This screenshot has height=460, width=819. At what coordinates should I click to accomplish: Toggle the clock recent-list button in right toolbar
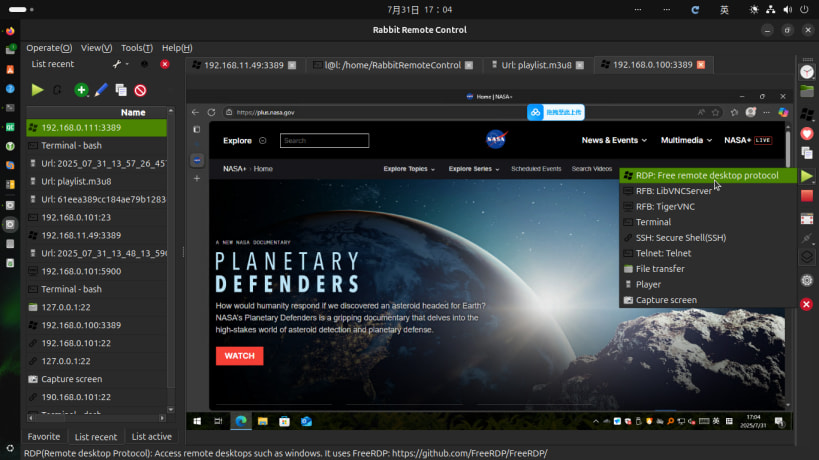(x=806, y=72)
